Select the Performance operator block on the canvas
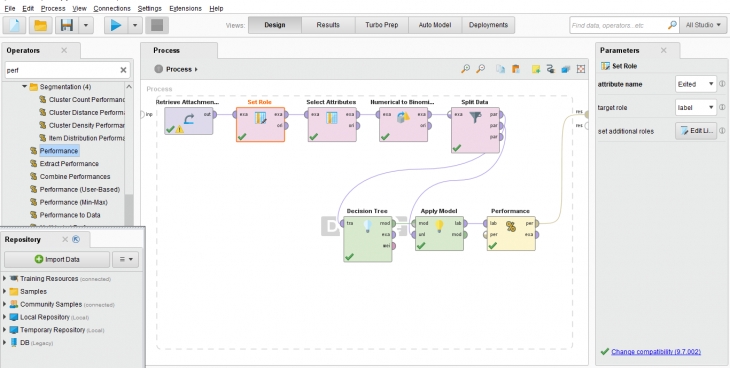Screen dimensions: 730x368 (x=511, y=233)
